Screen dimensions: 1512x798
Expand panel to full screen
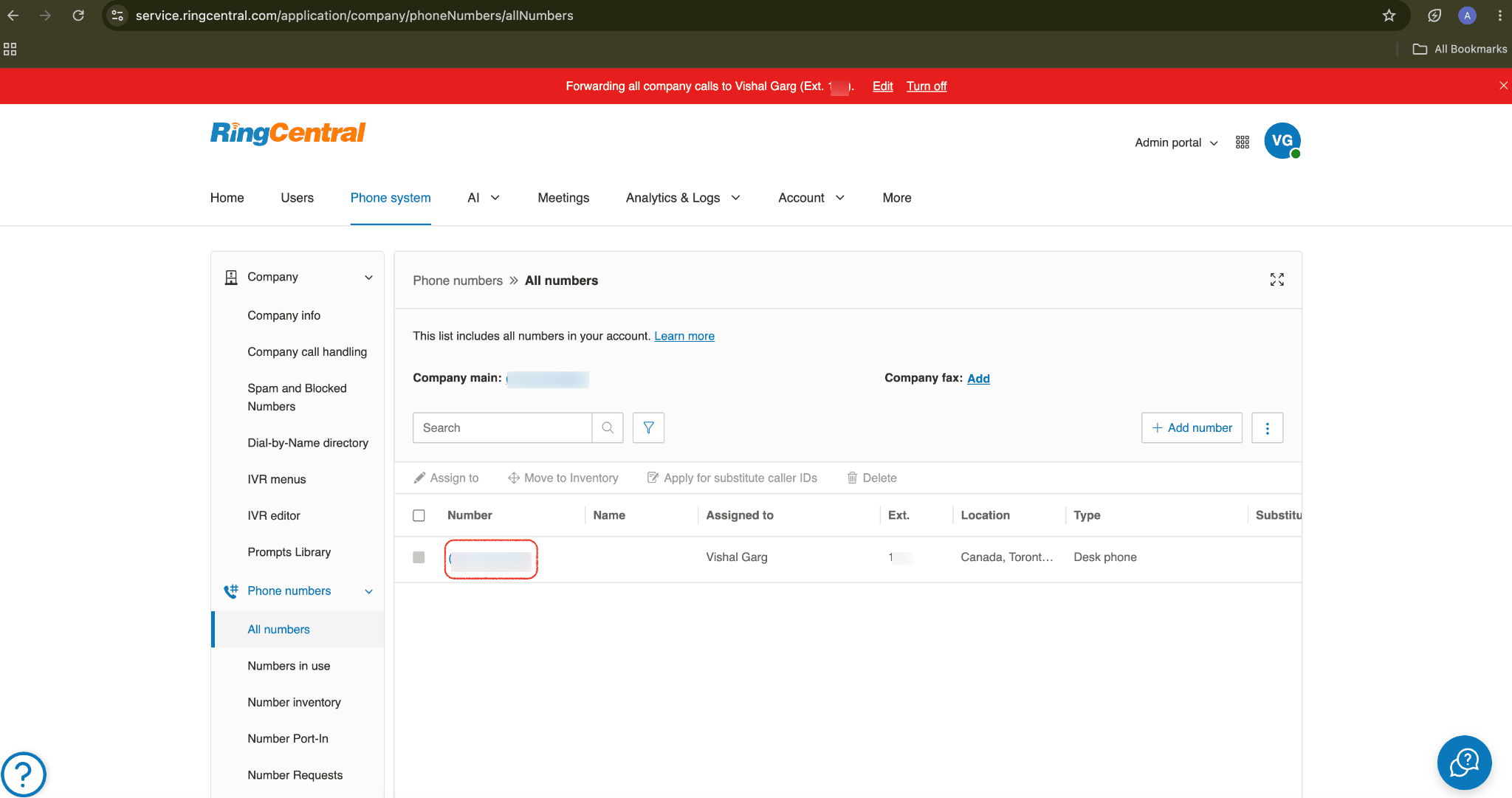tap(1277, 280)
